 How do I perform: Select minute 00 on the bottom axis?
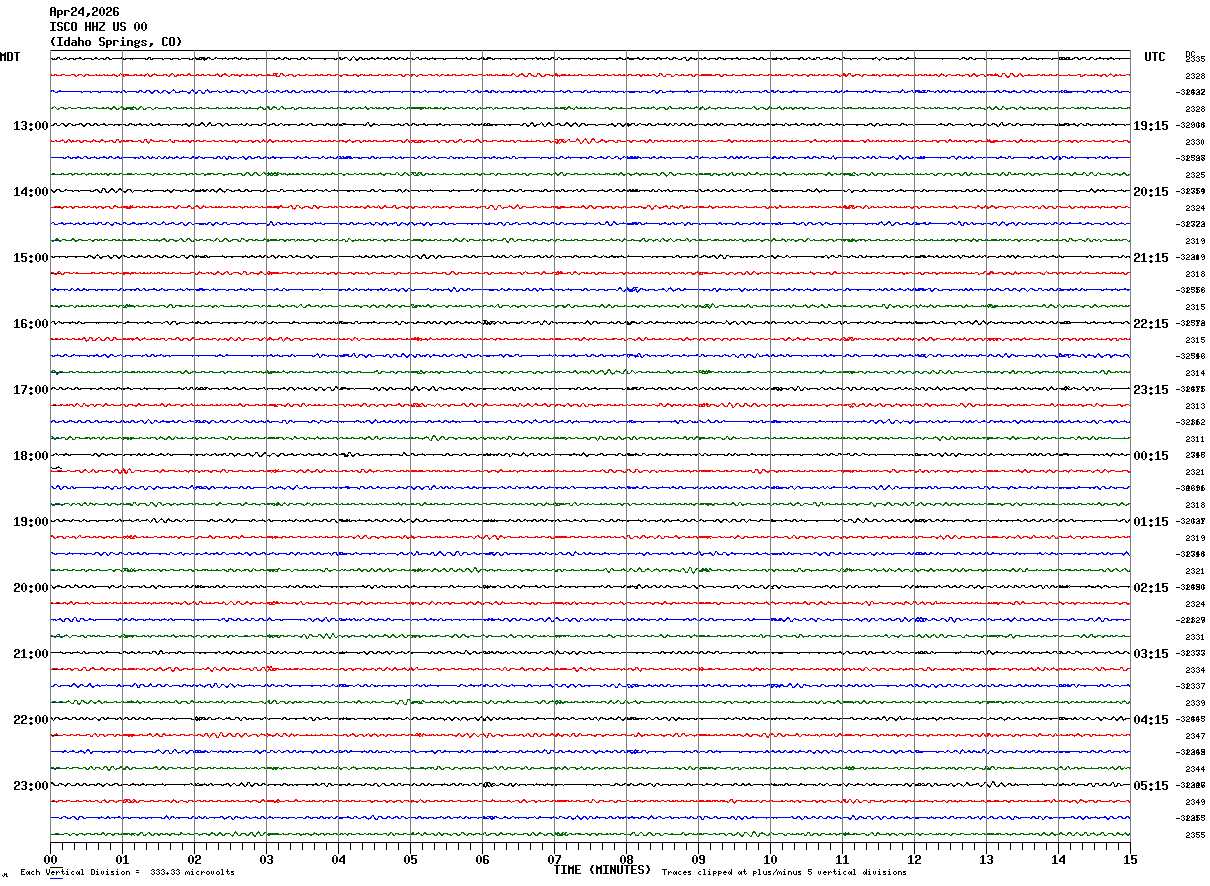51,859
